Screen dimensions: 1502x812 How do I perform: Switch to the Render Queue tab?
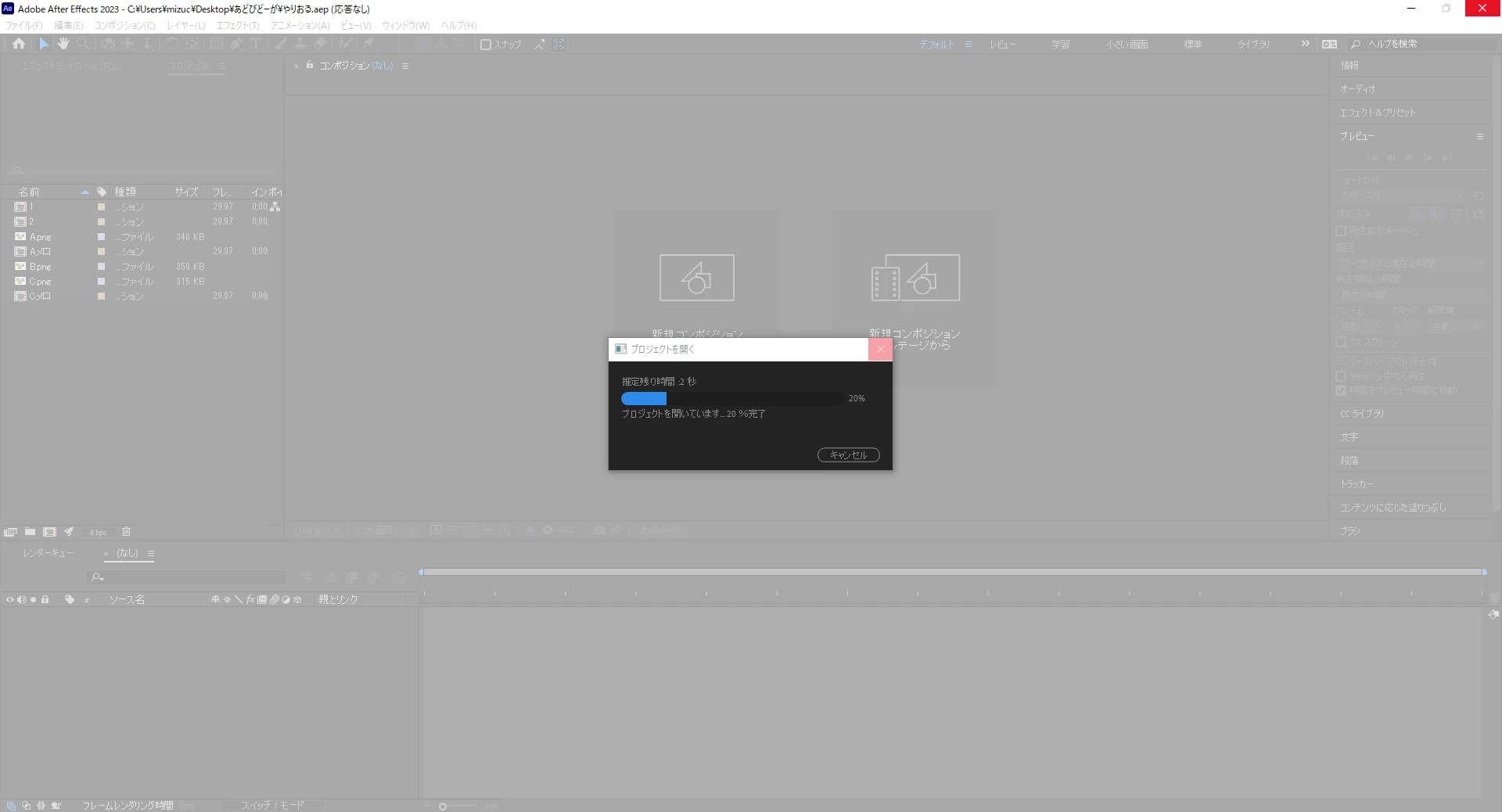pyautogui.click(x=48, y=553)
